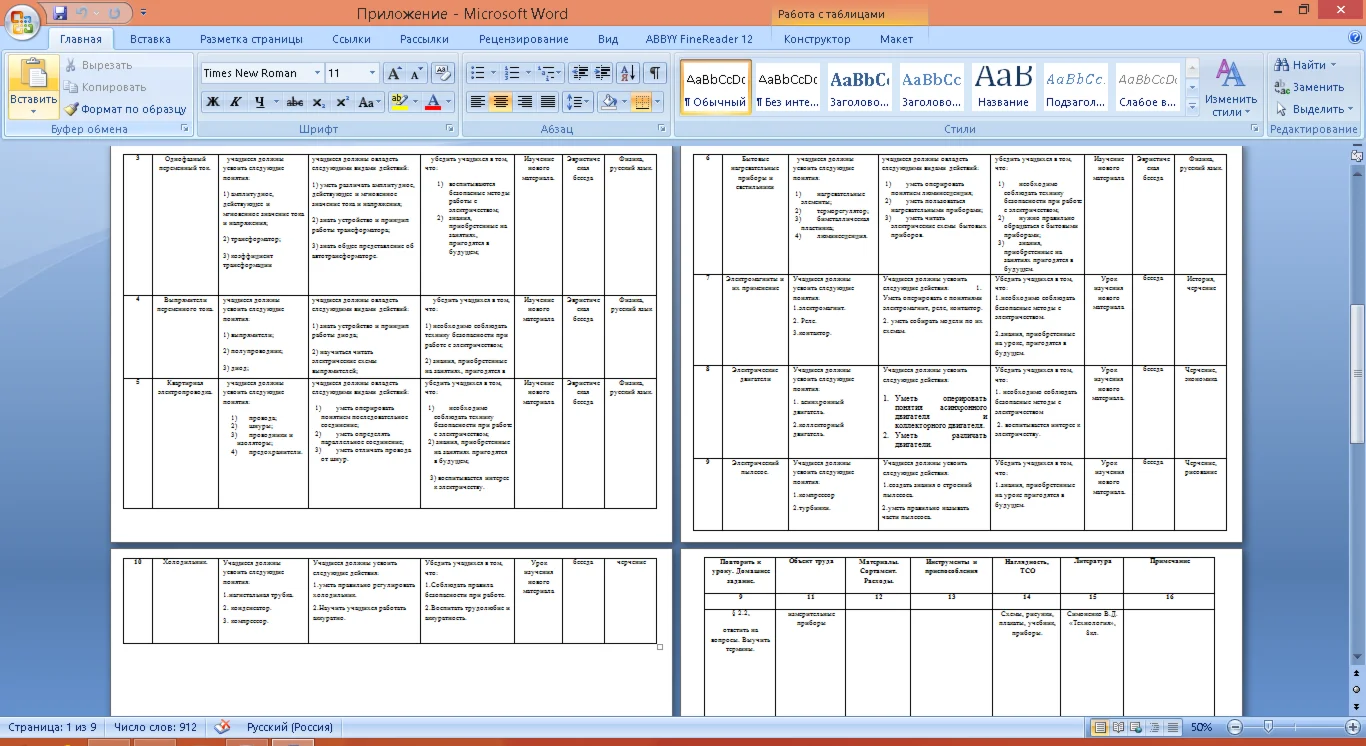Click the Grow Font icon
The height and width of the screenshot is (746, 1366).
point(394,73)
